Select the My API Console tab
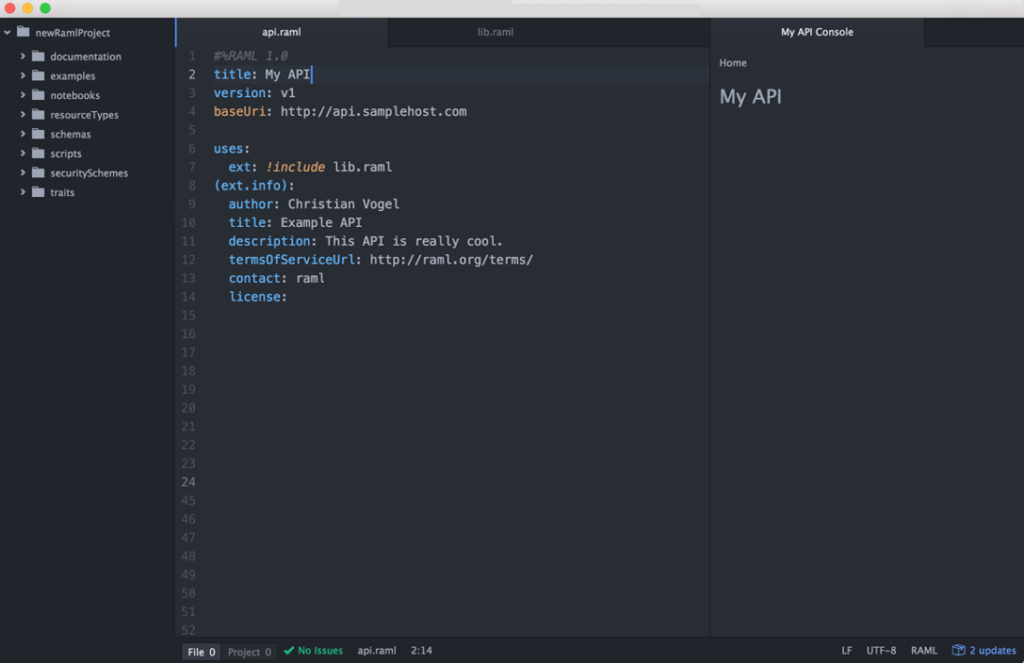This screenshot has height=663, width=1024. coord(817,32)
